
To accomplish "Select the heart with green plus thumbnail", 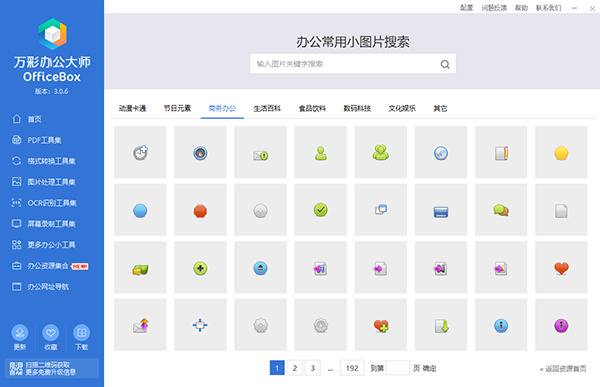I will (381, 325).
